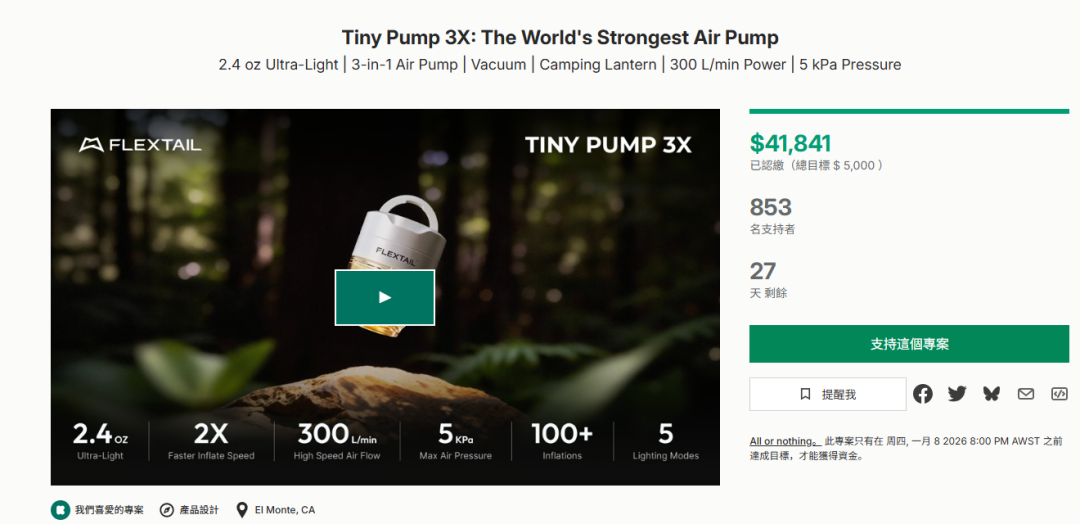Viewport: 1080px width, 524px height.
Task: Play the Tiny Pump 3X video
Action: [x=385, y=297]
